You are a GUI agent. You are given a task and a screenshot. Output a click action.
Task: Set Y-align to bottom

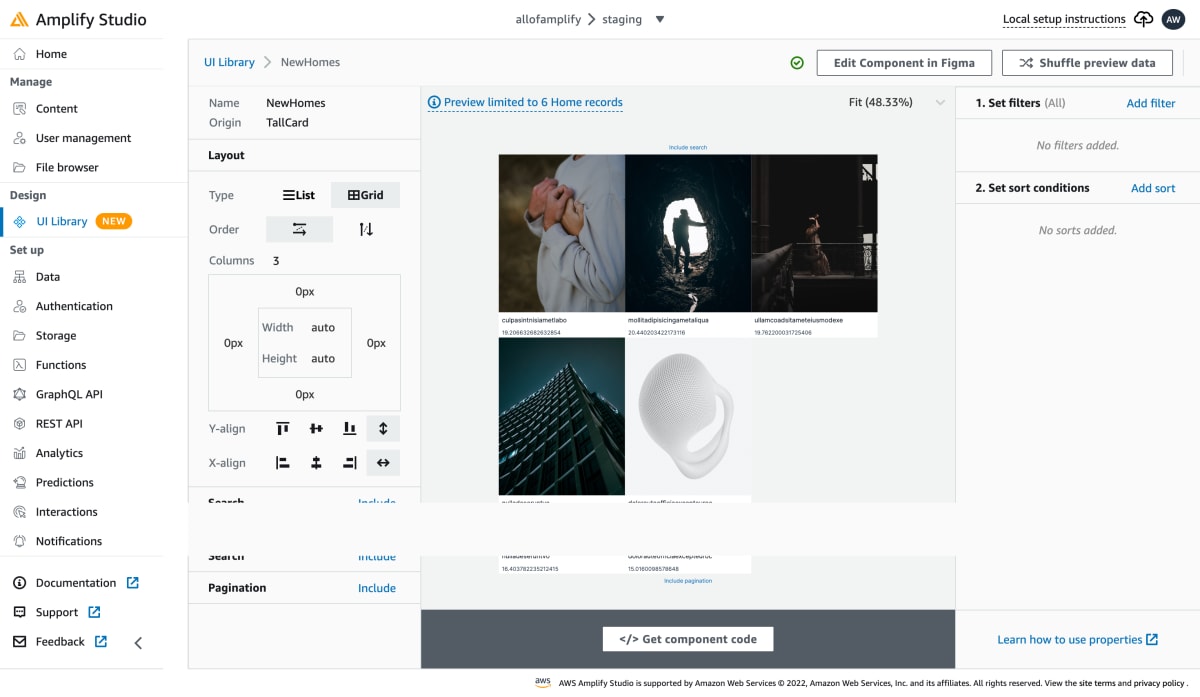coord(350,428)
